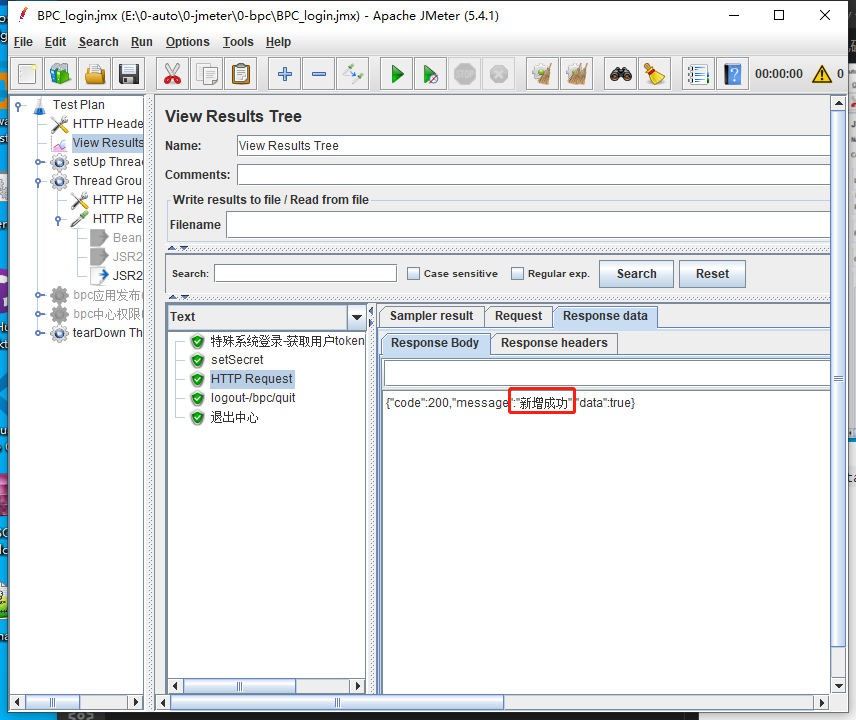Switch to the Request tab
Screen dimensions: 856x720
pyautogui.click(x=518, y=316)
